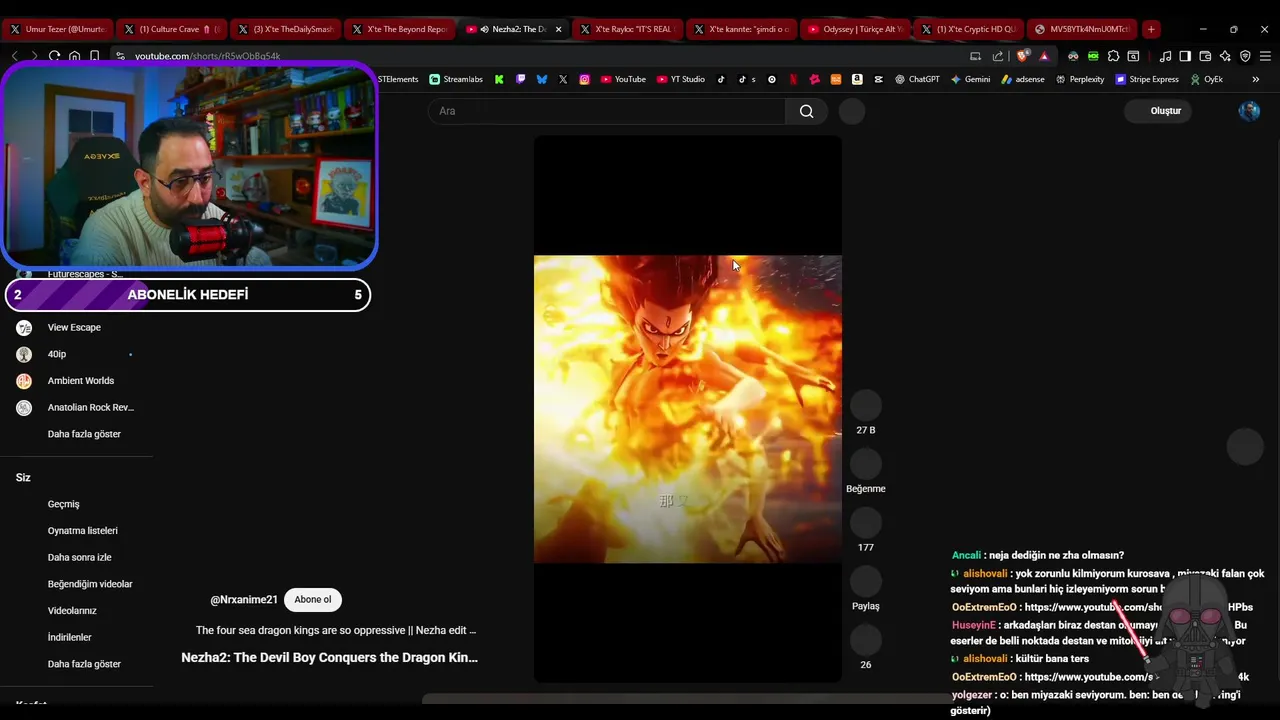Open 'İndirilenler' downloads
Screen dimensions: 1280x720
[69, 637]
